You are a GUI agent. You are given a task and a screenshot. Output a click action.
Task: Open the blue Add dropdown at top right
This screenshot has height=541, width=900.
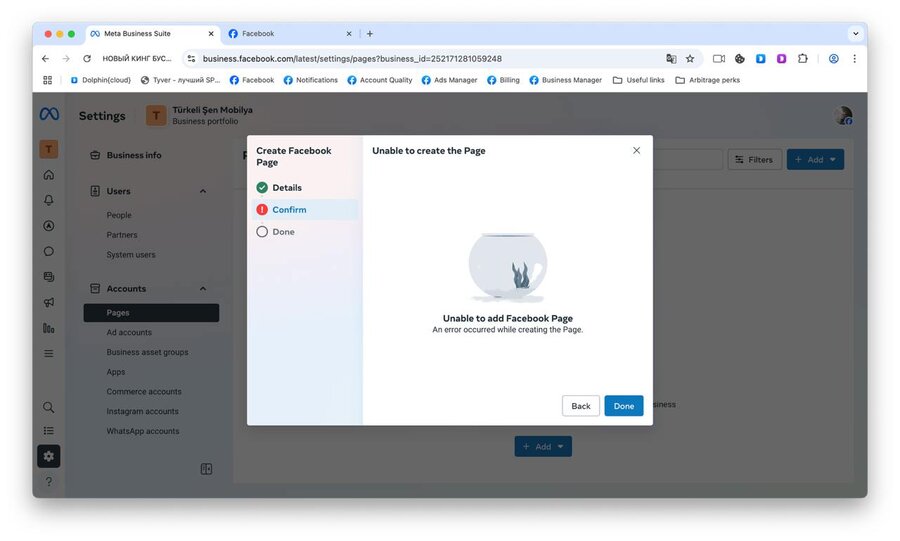[815, 160]
